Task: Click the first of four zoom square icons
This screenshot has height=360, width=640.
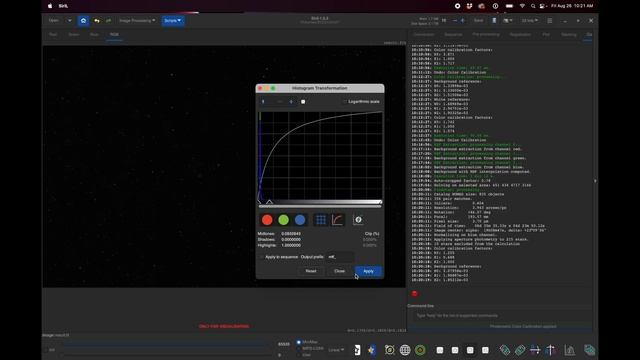Action: [440, 350]
